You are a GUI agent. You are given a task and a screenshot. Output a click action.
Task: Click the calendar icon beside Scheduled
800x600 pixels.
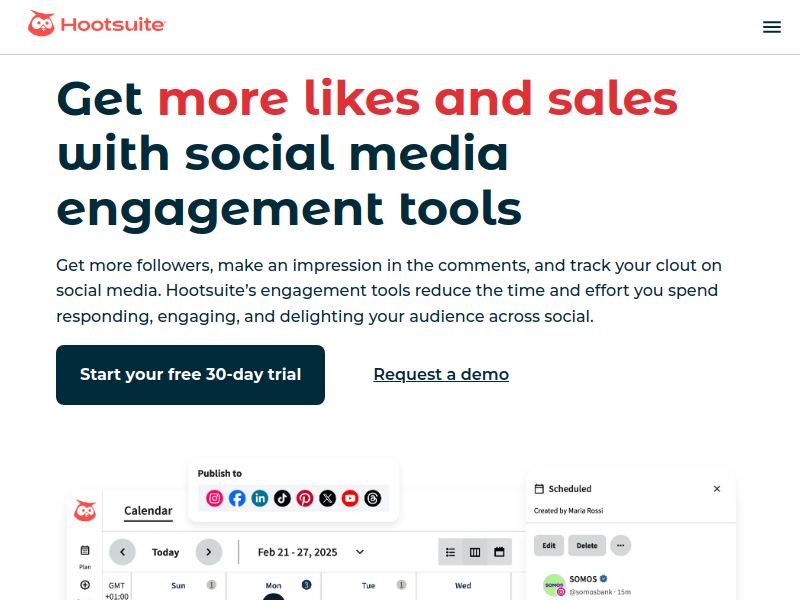click(x=539, y=489)
